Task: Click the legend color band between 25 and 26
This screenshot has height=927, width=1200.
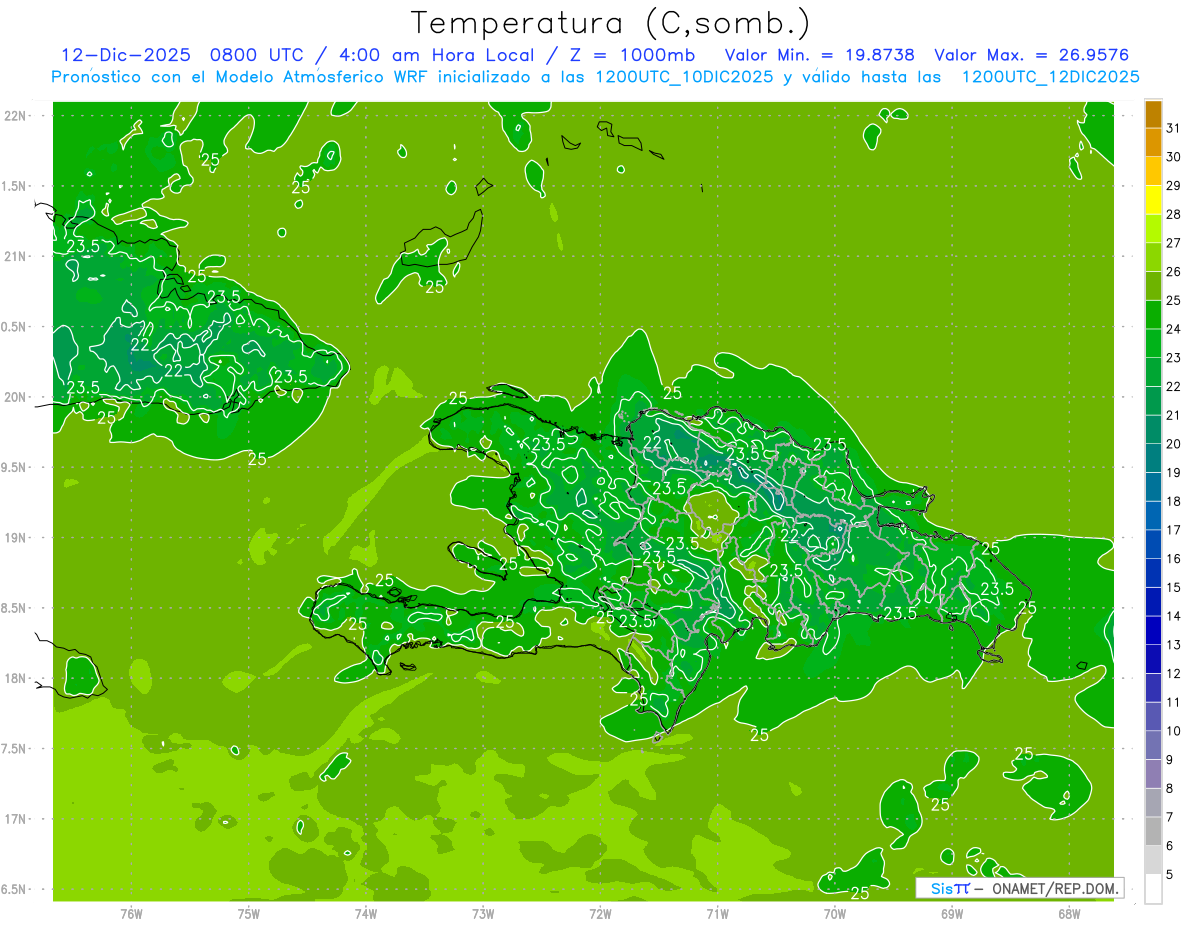Action: [1153, 286]
